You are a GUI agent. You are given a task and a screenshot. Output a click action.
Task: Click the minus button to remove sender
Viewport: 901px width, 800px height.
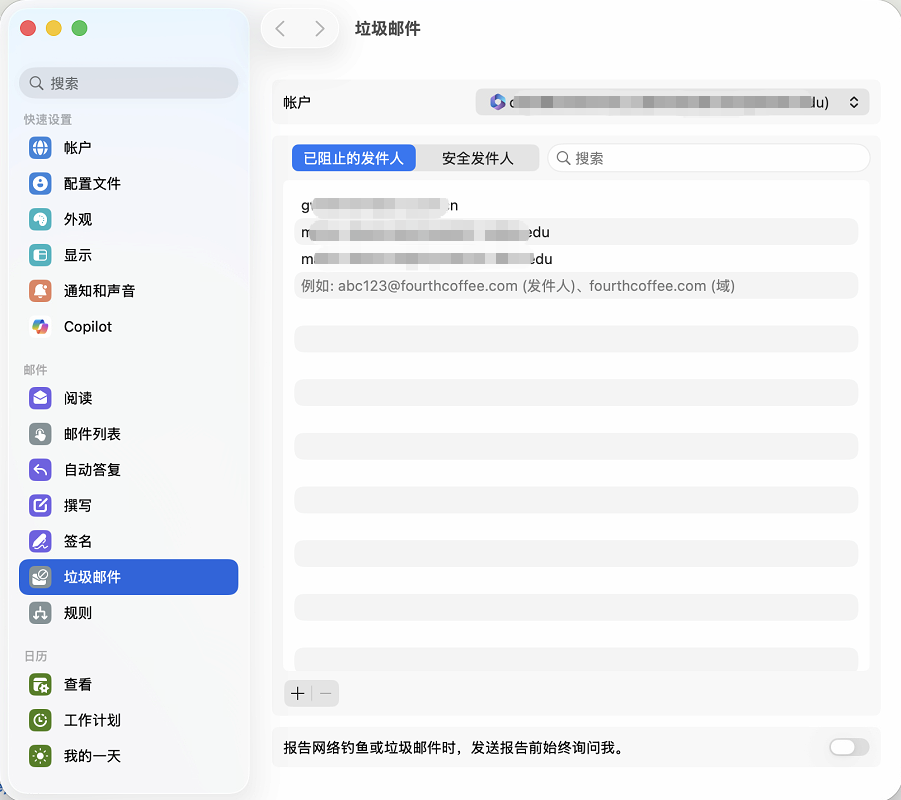325,693
